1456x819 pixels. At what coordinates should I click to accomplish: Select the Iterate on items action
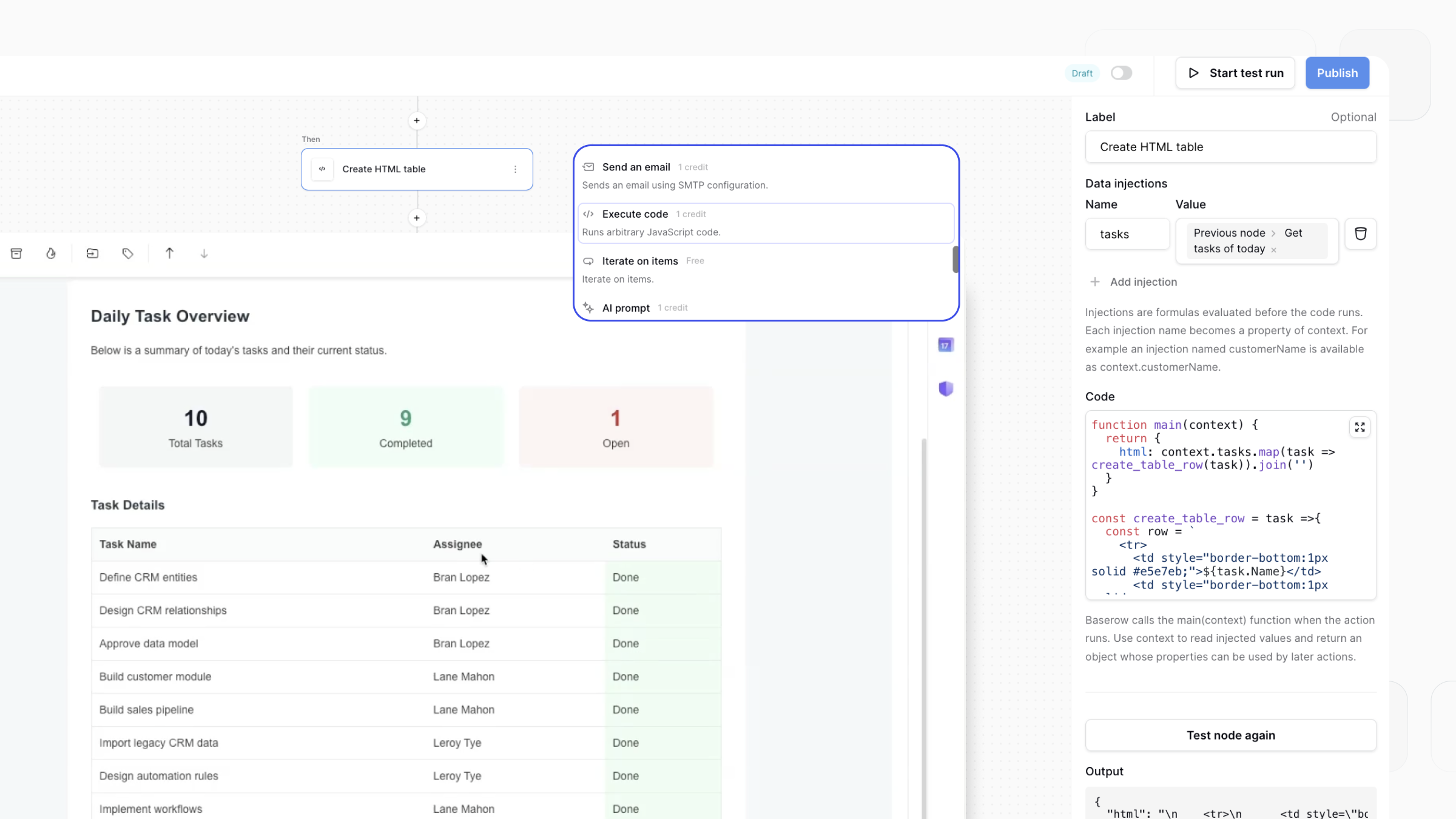766,270
